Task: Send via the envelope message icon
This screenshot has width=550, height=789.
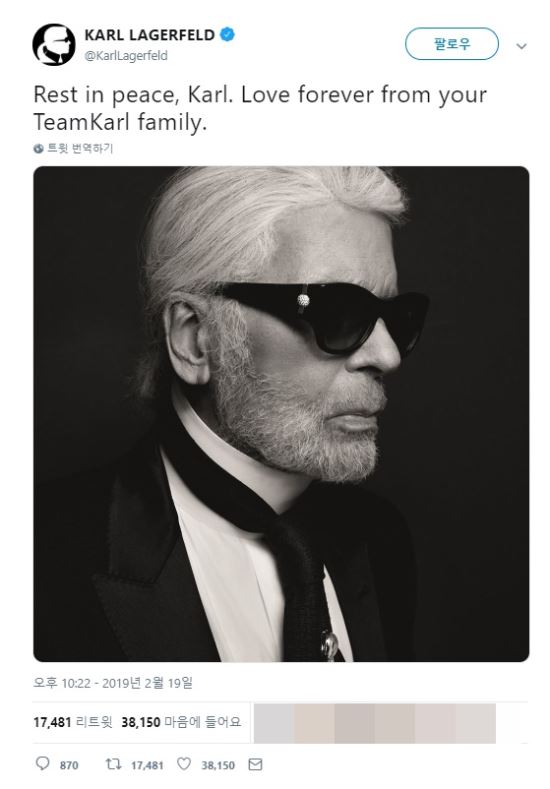Action: coord(256,764)
